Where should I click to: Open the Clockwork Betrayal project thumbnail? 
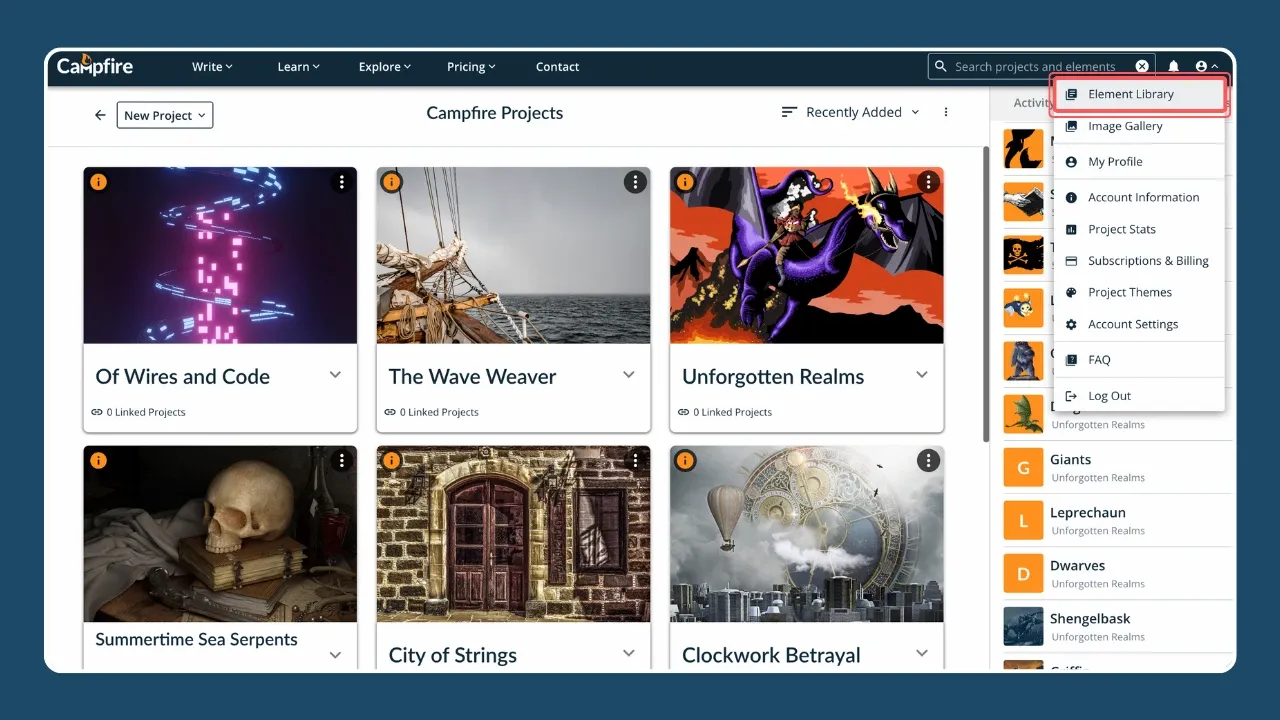pyautogui.click(x=806, y=534)
